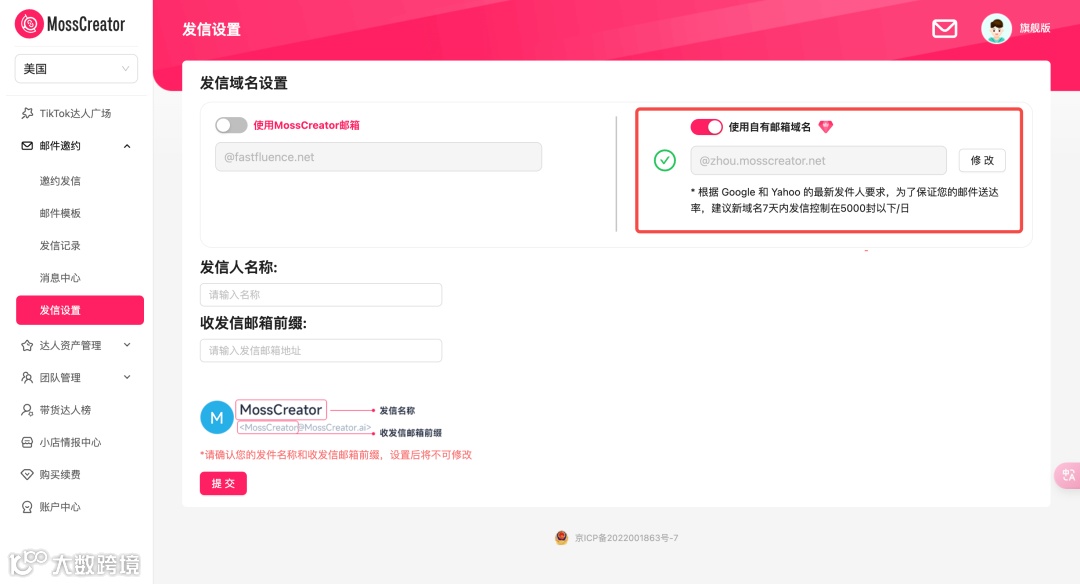
Task: Click the pink diamond premium icon
Action: (825, 127)
